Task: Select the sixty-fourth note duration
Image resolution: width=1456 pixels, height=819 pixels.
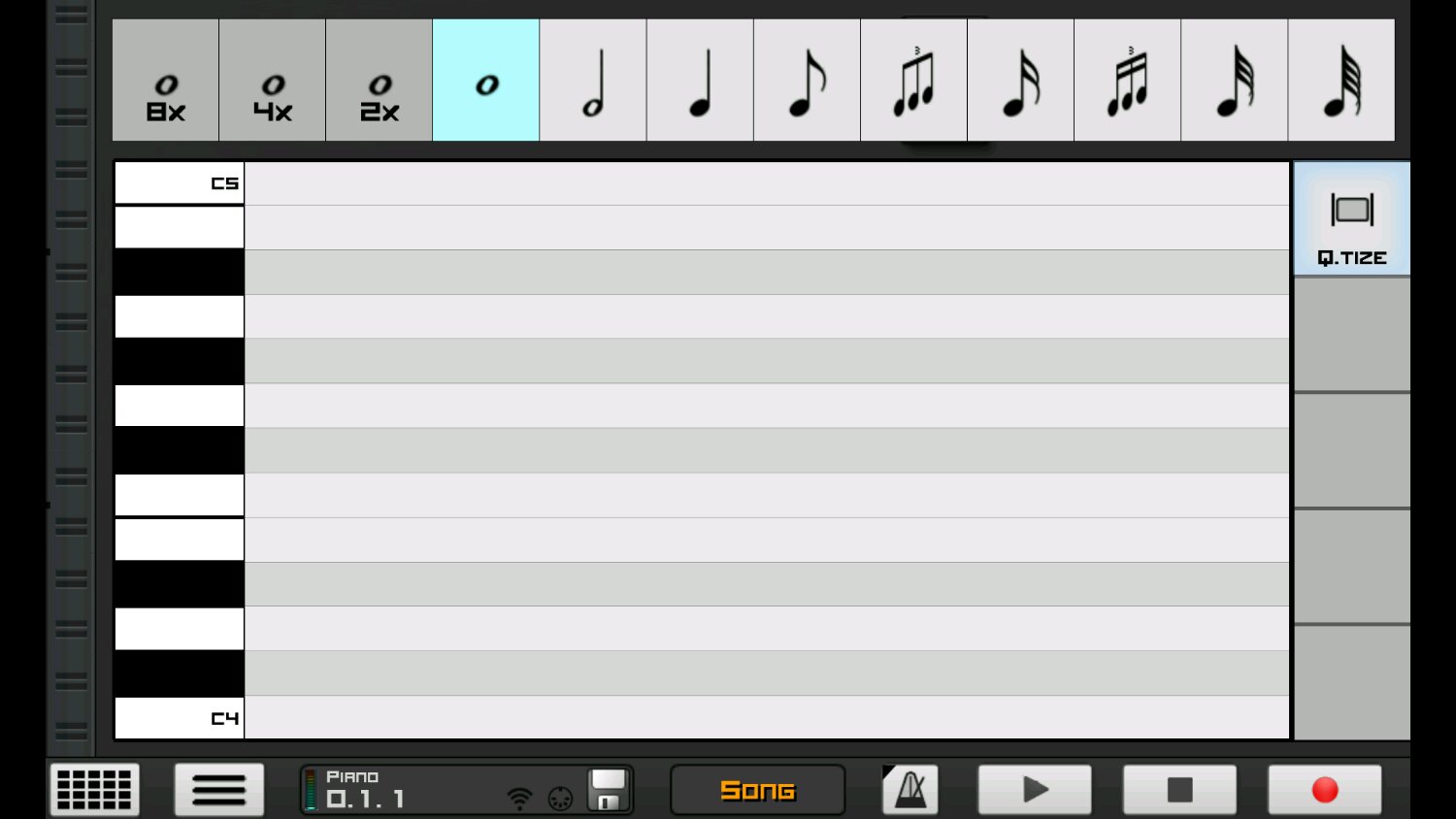Action: coord(1340,81)
